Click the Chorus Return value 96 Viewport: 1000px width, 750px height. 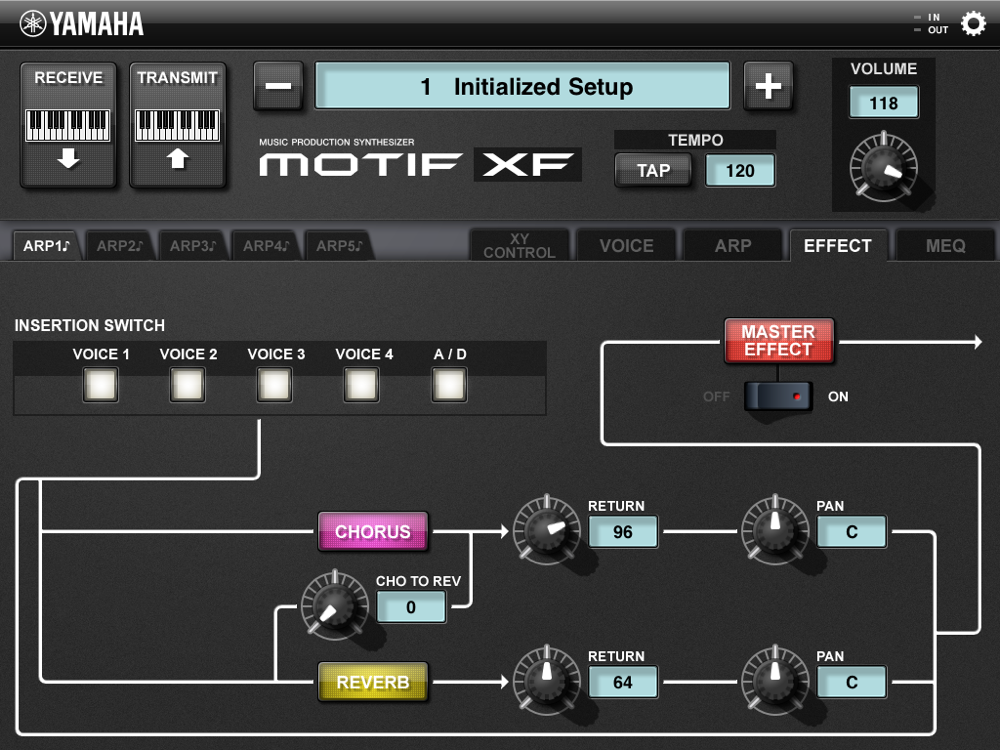tap(622, 532)
